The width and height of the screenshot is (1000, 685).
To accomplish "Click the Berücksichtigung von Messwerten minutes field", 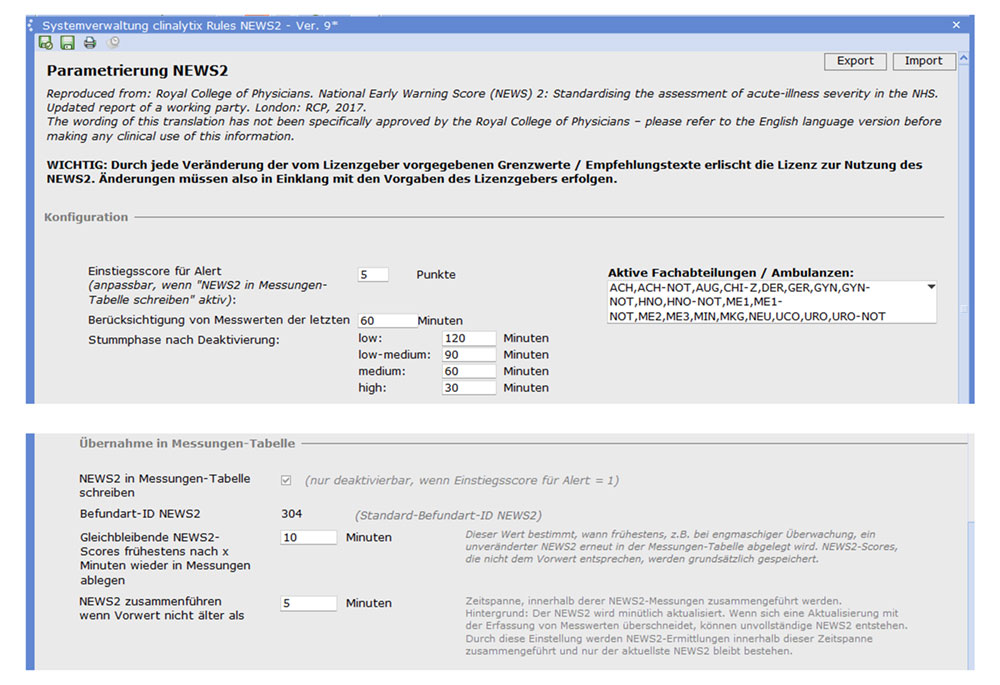I will pyautogui.click(x=384, y=320).
